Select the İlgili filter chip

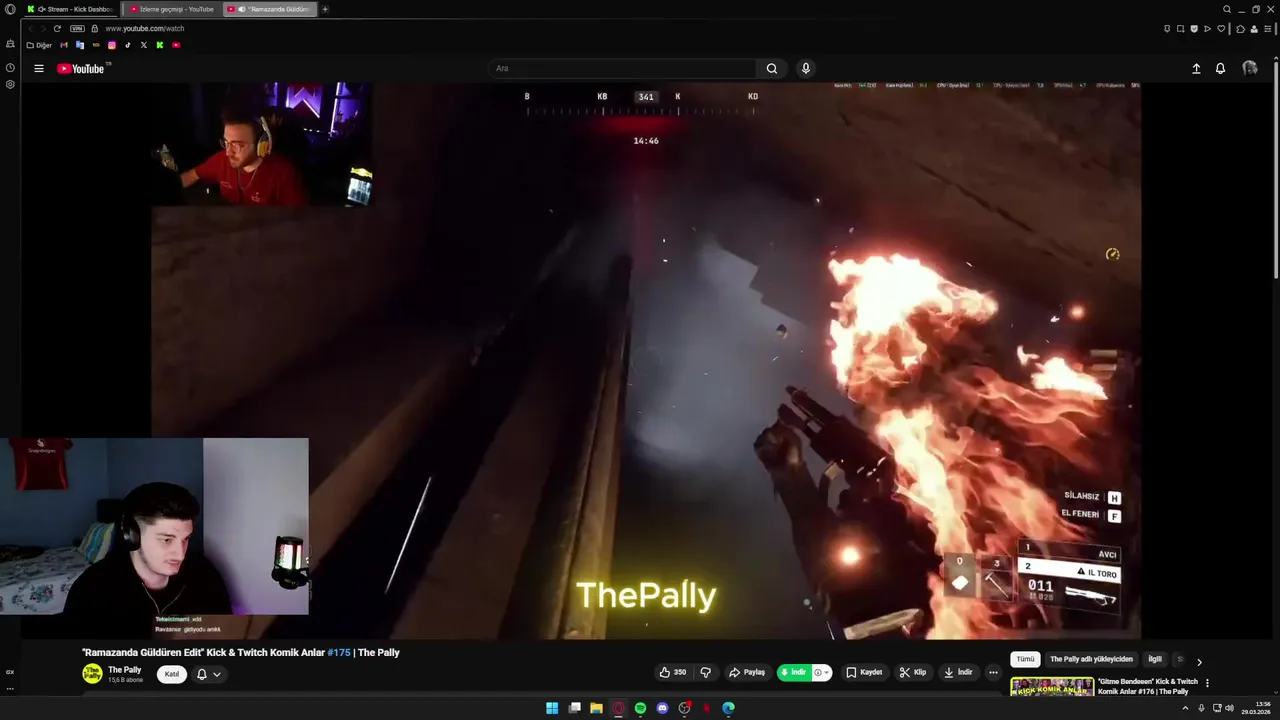(x=1155, y=659)
